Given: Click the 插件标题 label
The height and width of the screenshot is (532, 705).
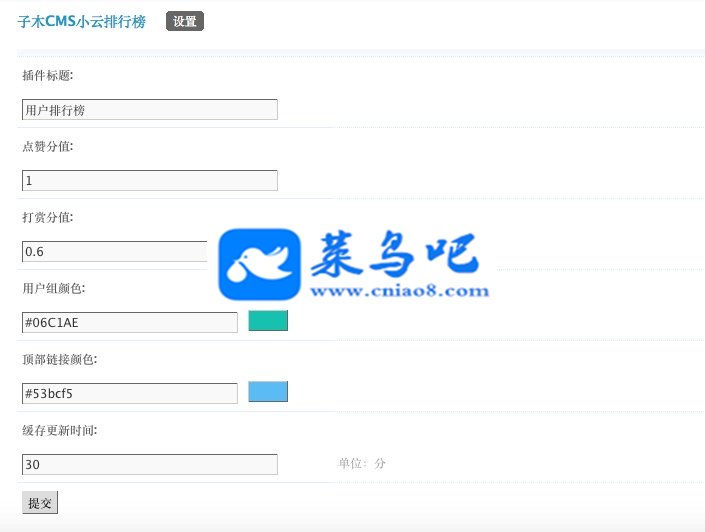Looking at the screenshot, I should (x=48, y=75).
